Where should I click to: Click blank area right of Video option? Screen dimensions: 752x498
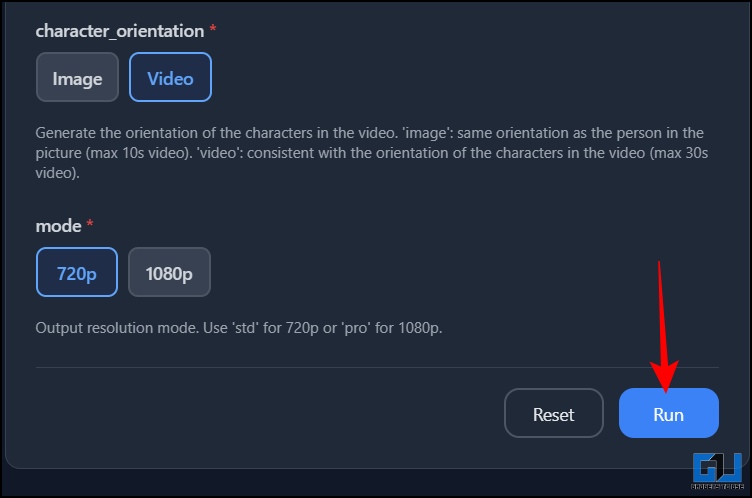click(x=450, y=77)
